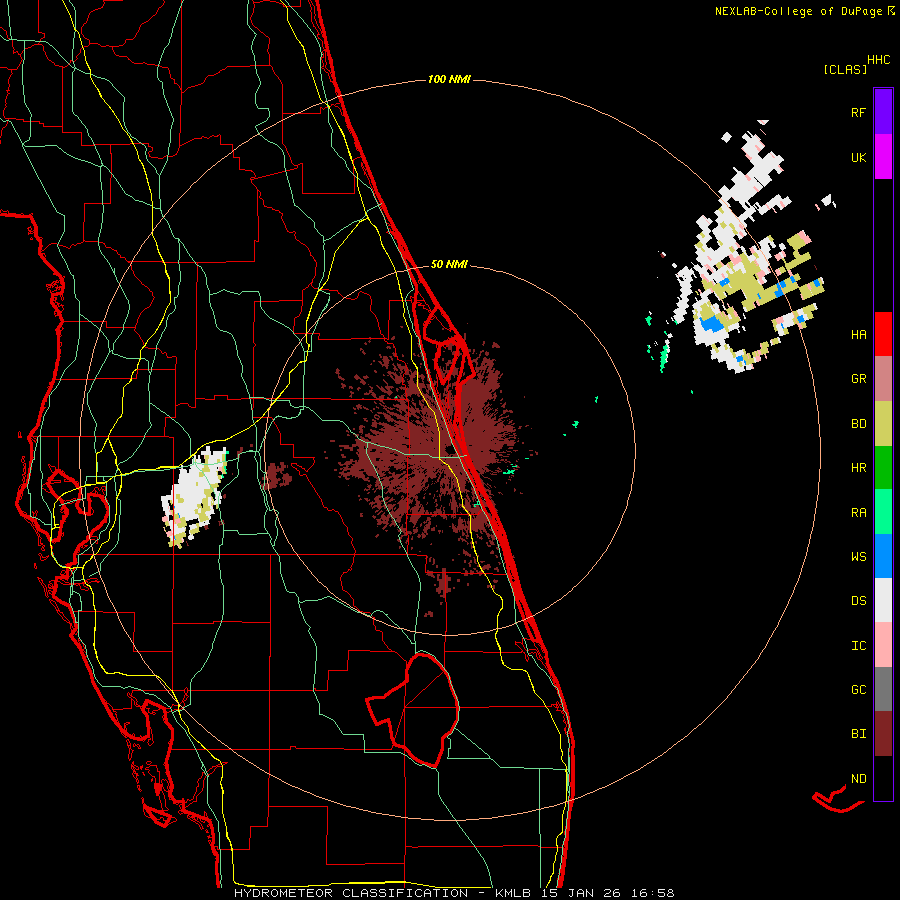This screenshot has width=900, height=900.
Task: Click the BI brown legend swatch
Action: (x=883, y=734)
